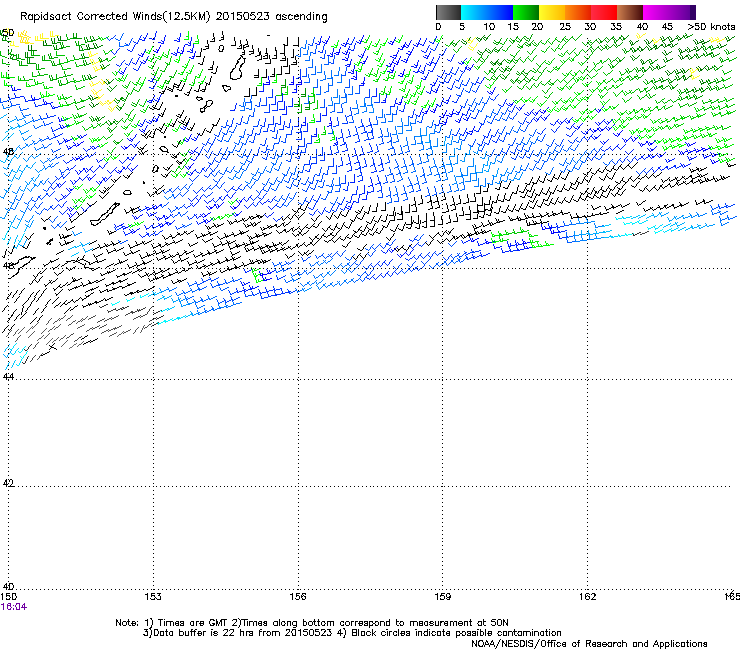Click the '20150523' date in the title
Image resolution: width=740 pixels, height=650 pixels.
click(x=243, y=17)
